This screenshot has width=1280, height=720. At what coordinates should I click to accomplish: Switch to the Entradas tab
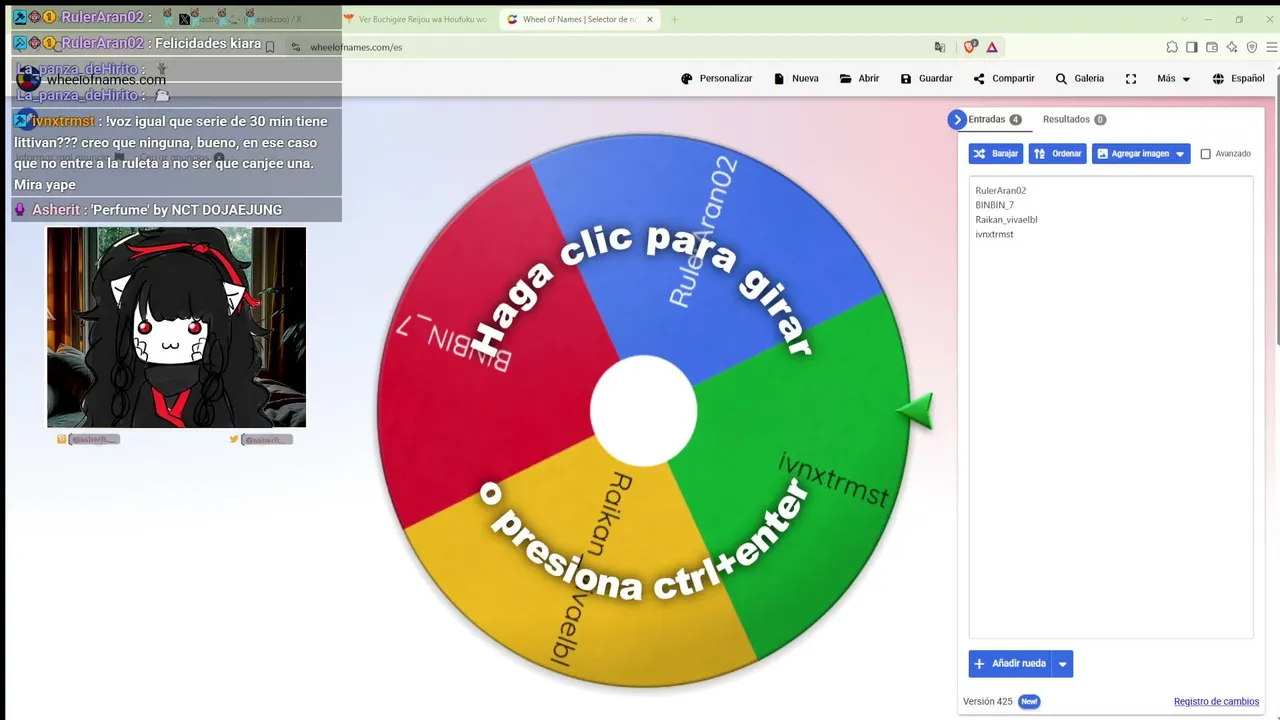tap(995, 119)
